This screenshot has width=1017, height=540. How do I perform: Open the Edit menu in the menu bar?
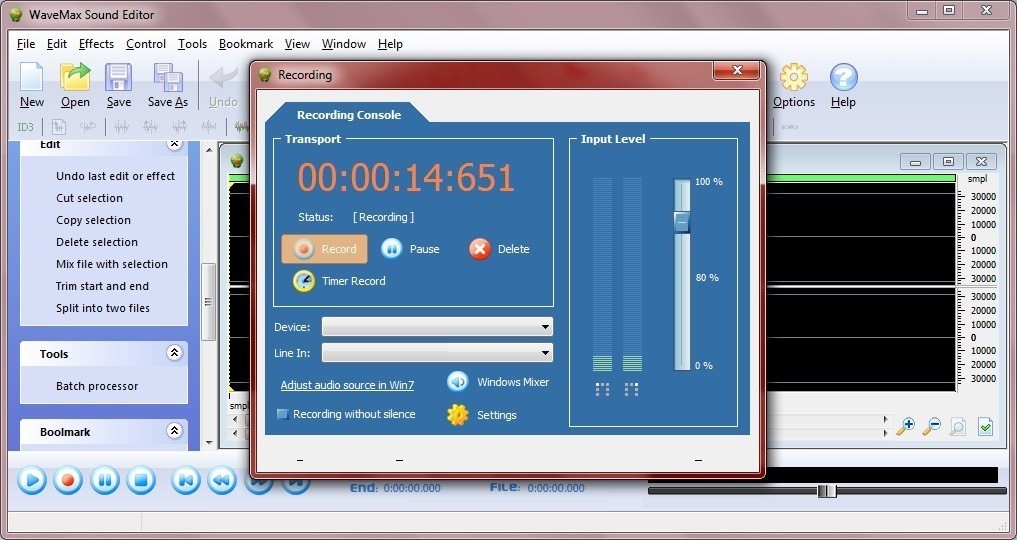pos(57,44)
